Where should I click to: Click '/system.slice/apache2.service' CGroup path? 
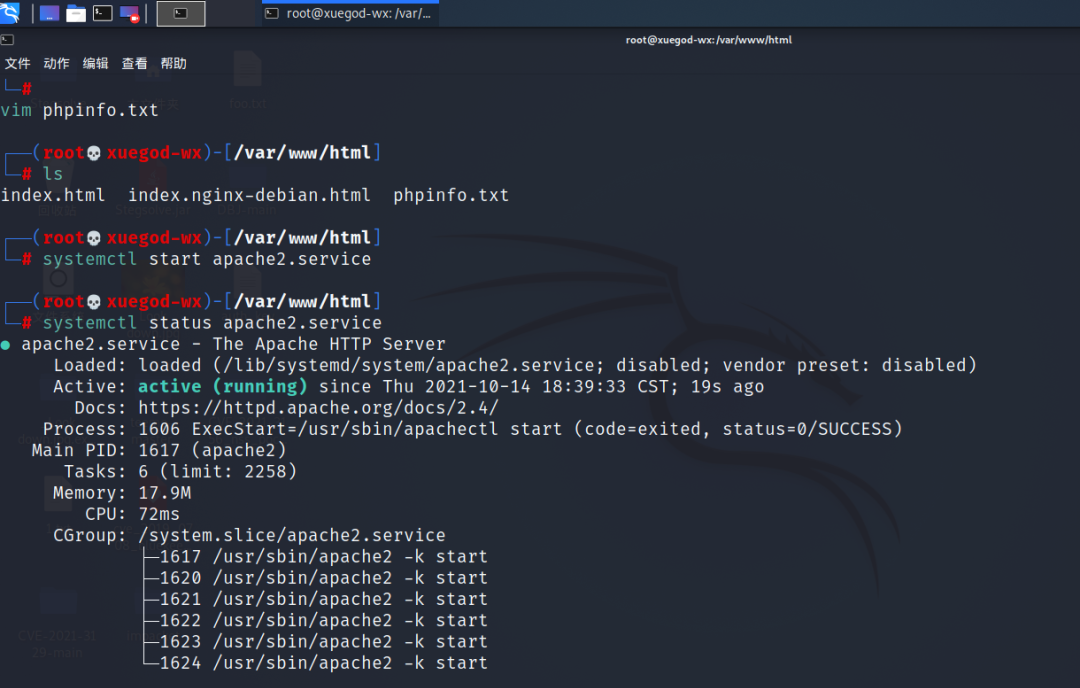point(292,535)
